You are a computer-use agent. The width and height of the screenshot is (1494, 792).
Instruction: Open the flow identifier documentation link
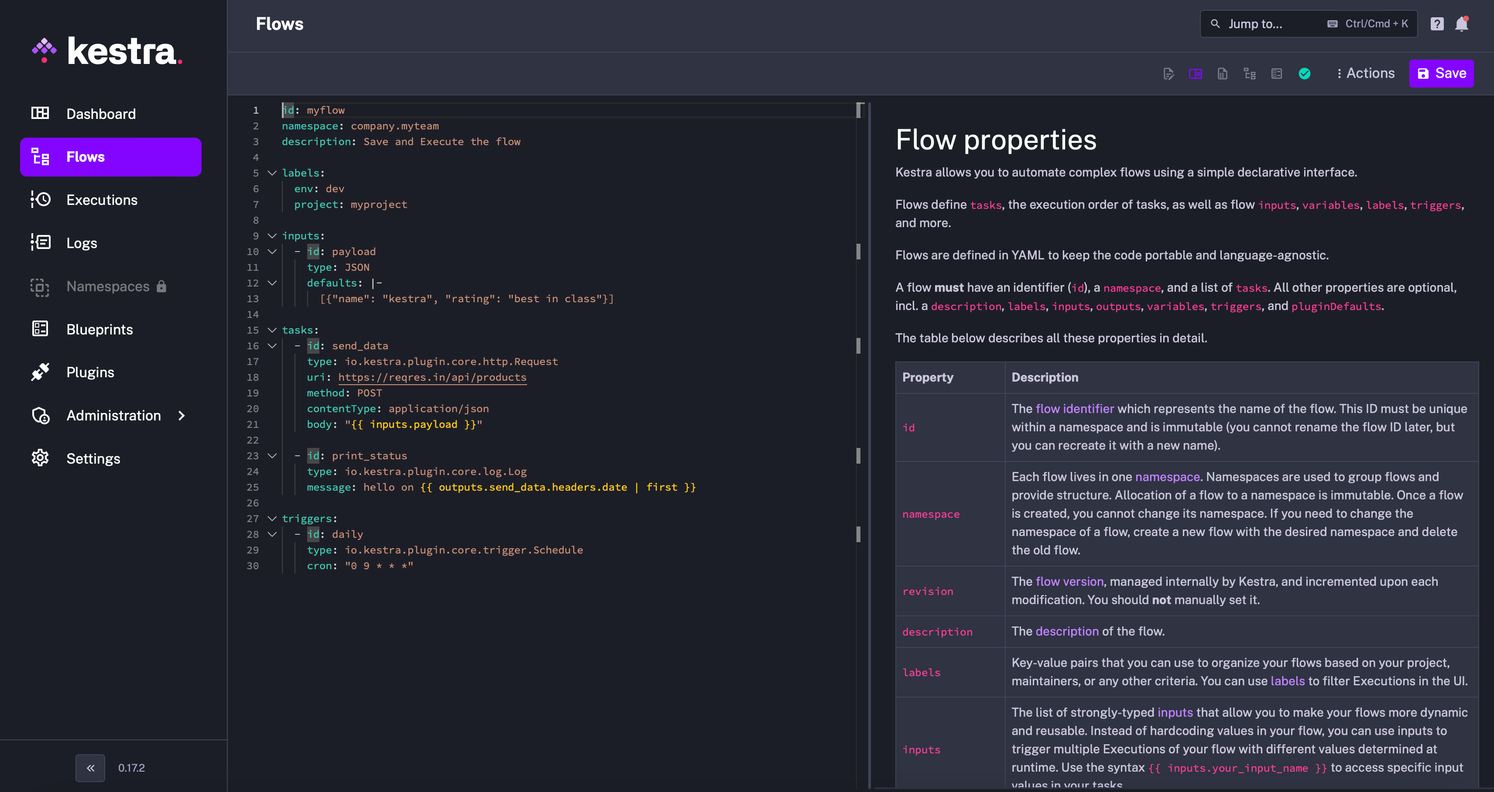(1074, 409)
